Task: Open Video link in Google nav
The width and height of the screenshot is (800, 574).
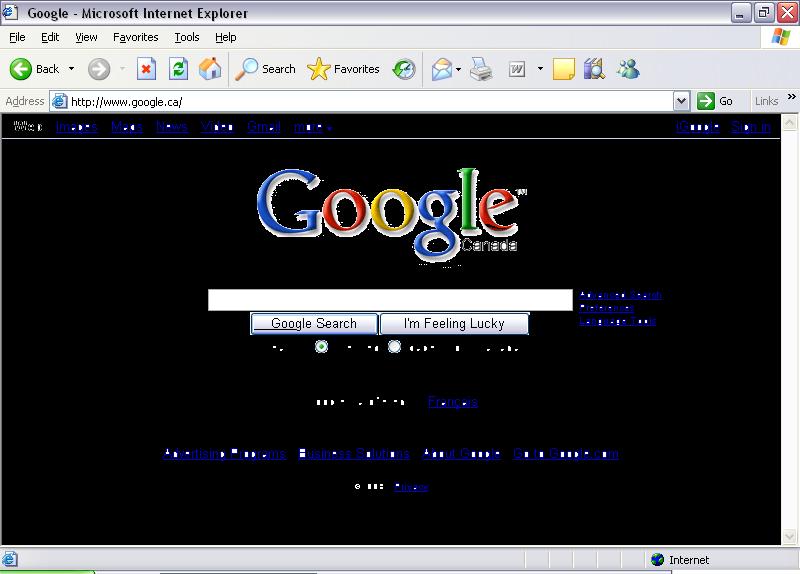Action: (x=217, y=127)
